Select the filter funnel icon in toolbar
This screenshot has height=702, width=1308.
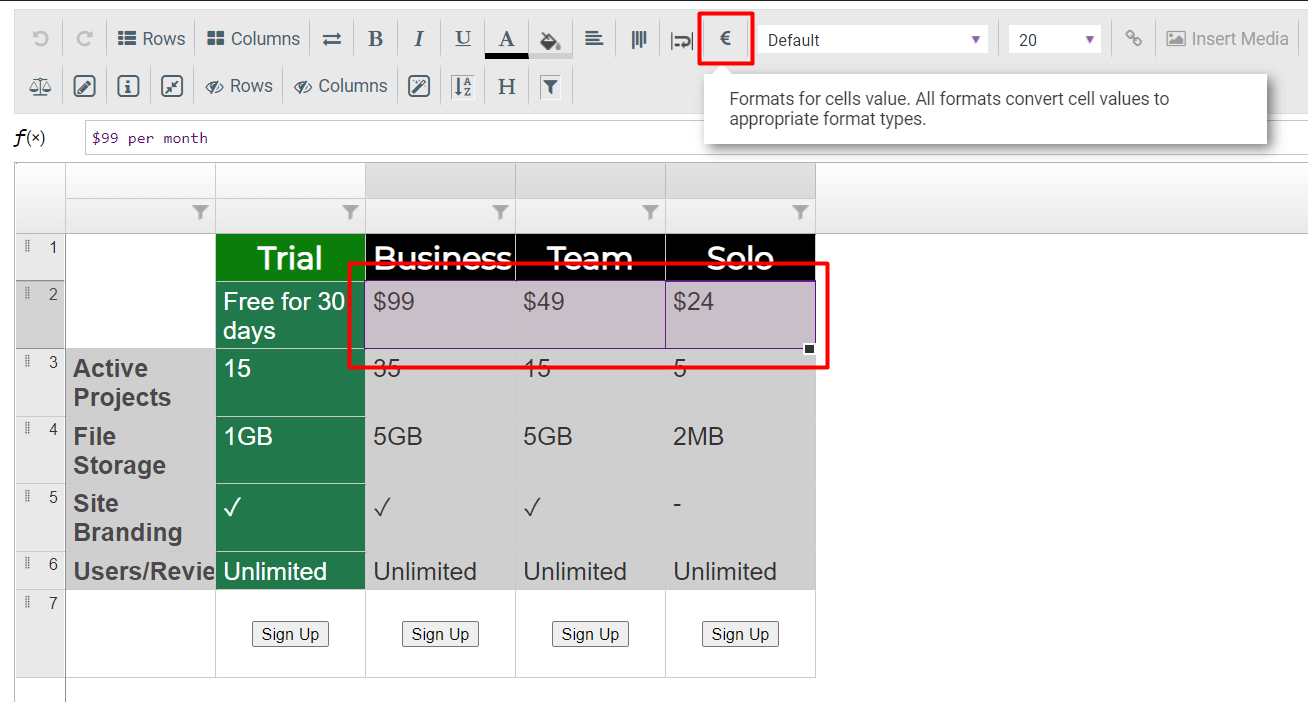[550, 86]
